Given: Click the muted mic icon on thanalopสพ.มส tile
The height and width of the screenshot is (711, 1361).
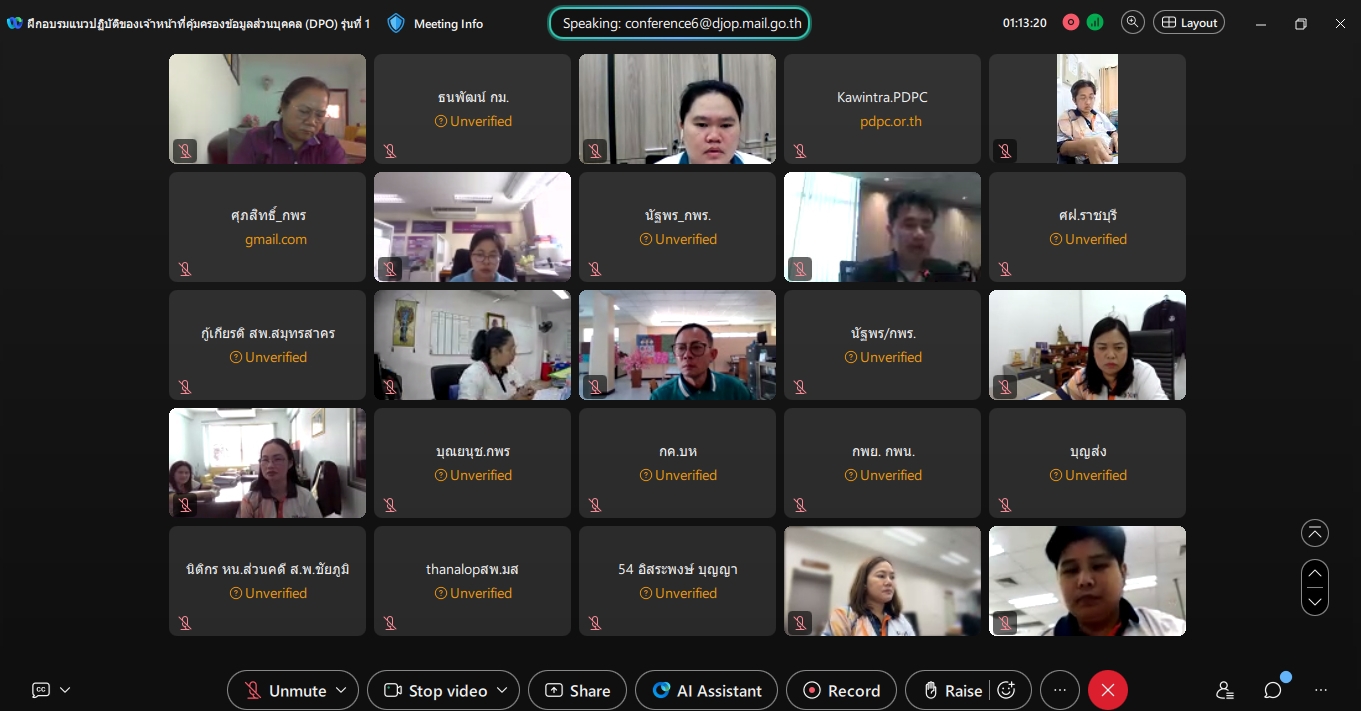Looking at the screenshot, I should 390,623.
